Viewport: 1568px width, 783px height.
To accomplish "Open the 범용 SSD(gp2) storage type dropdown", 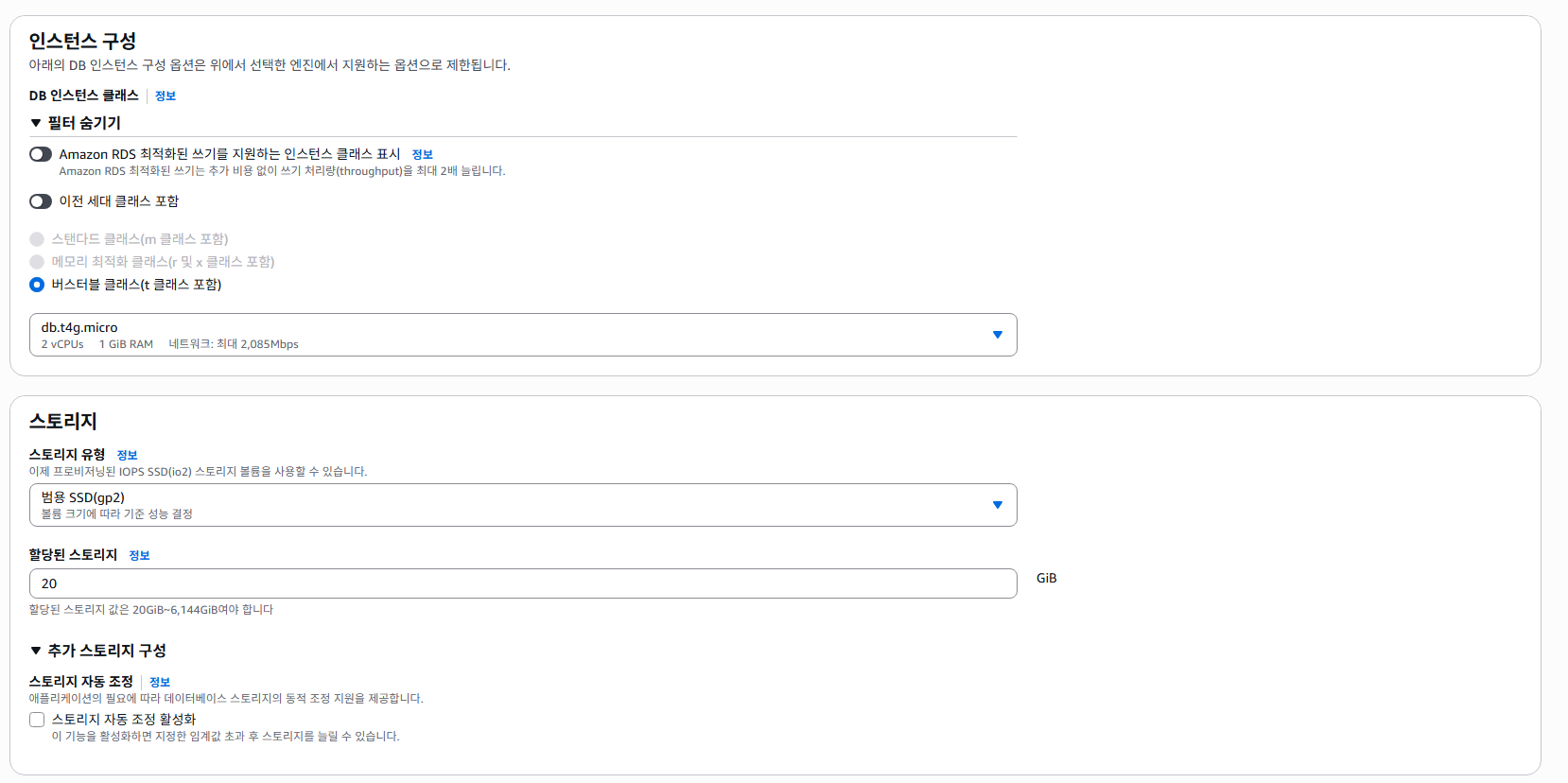I will tap(522, 505).
